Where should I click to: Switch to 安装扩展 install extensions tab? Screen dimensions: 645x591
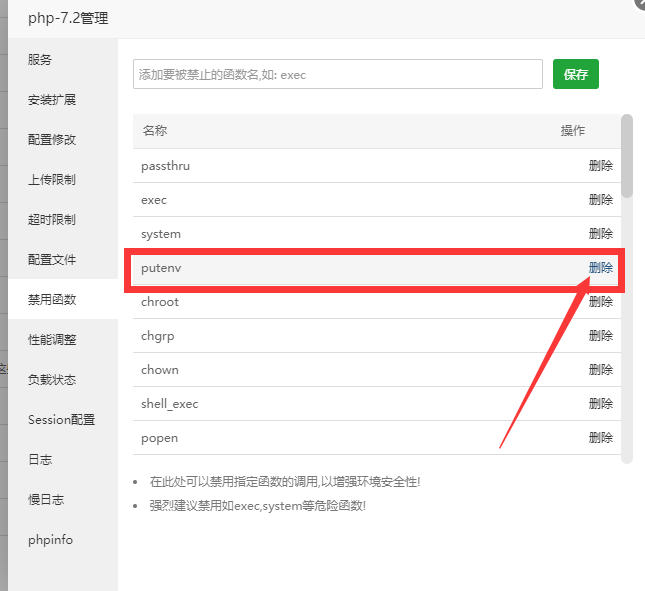click(x=52, y=100)
